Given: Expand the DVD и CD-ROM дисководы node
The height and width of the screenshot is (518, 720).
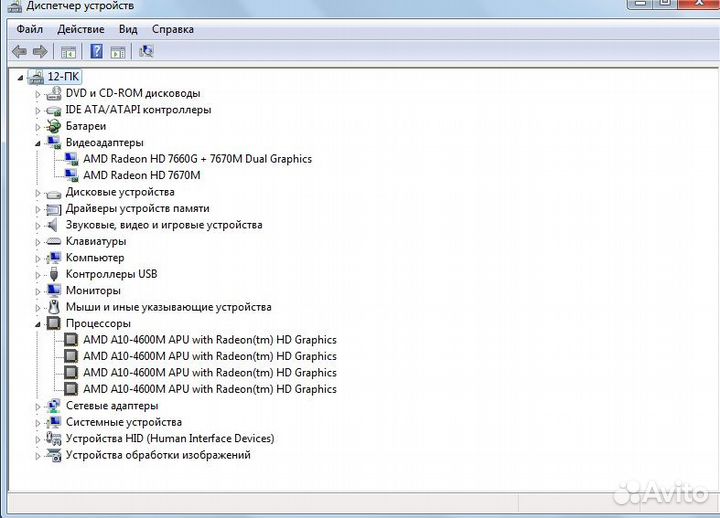Looking at the screenshot, I should pos(38,94).
